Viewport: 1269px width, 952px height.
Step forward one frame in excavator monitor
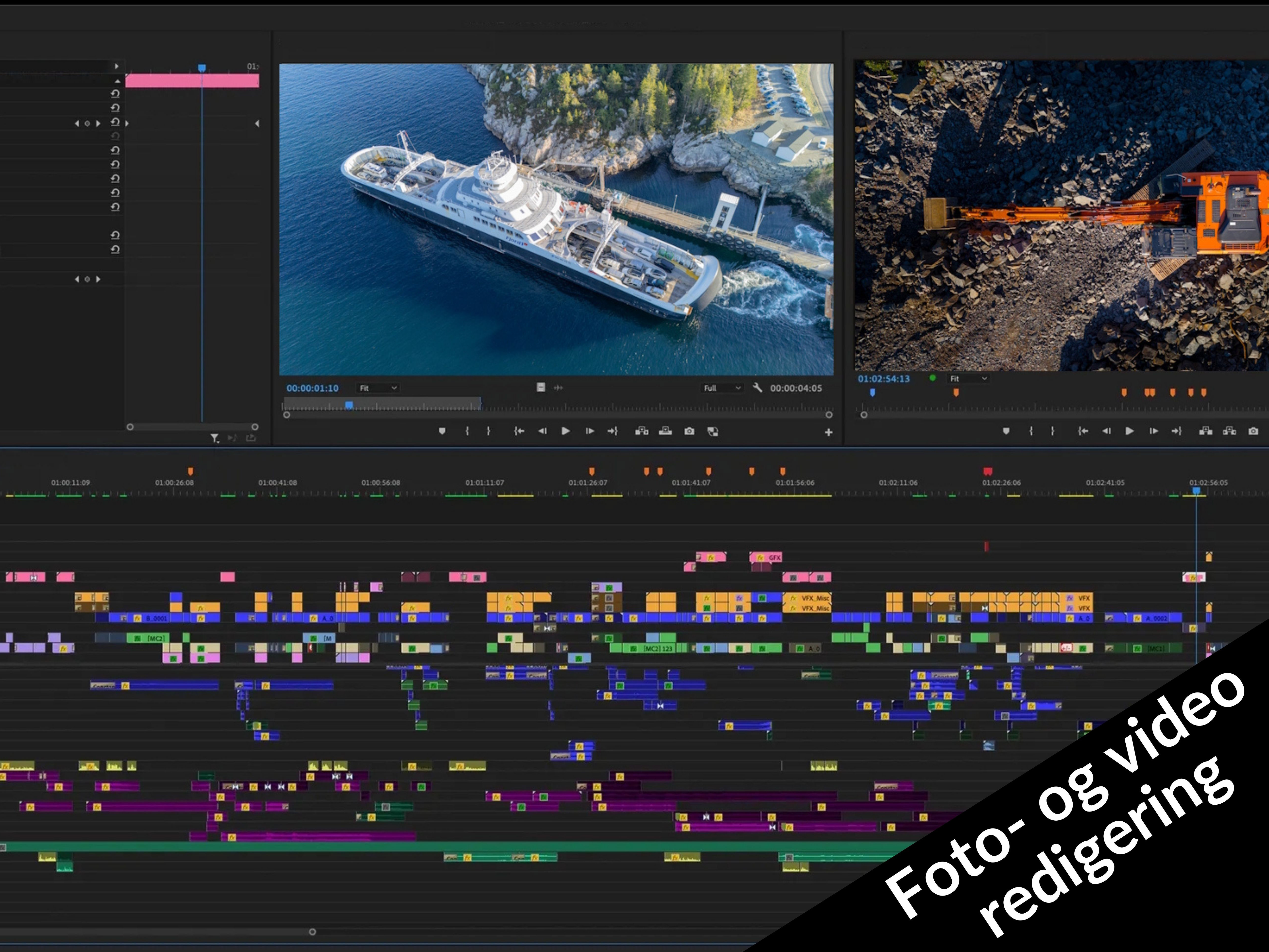click(x=1154, y=431)
